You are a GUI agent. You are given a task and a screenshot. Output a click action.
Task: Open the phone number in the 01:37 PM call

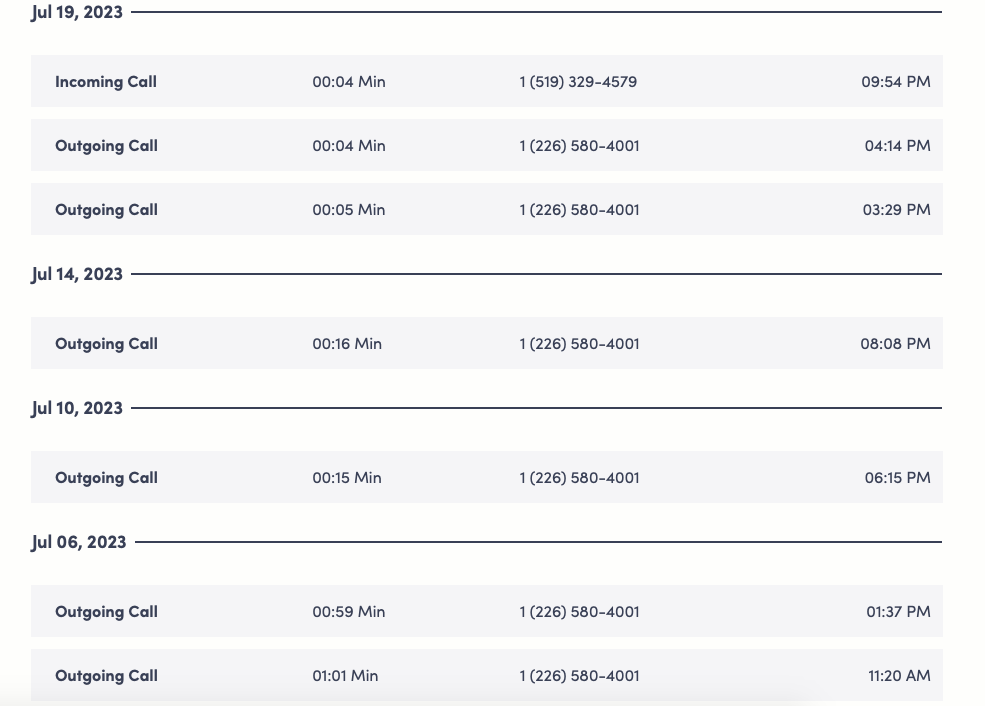[578, 611]
